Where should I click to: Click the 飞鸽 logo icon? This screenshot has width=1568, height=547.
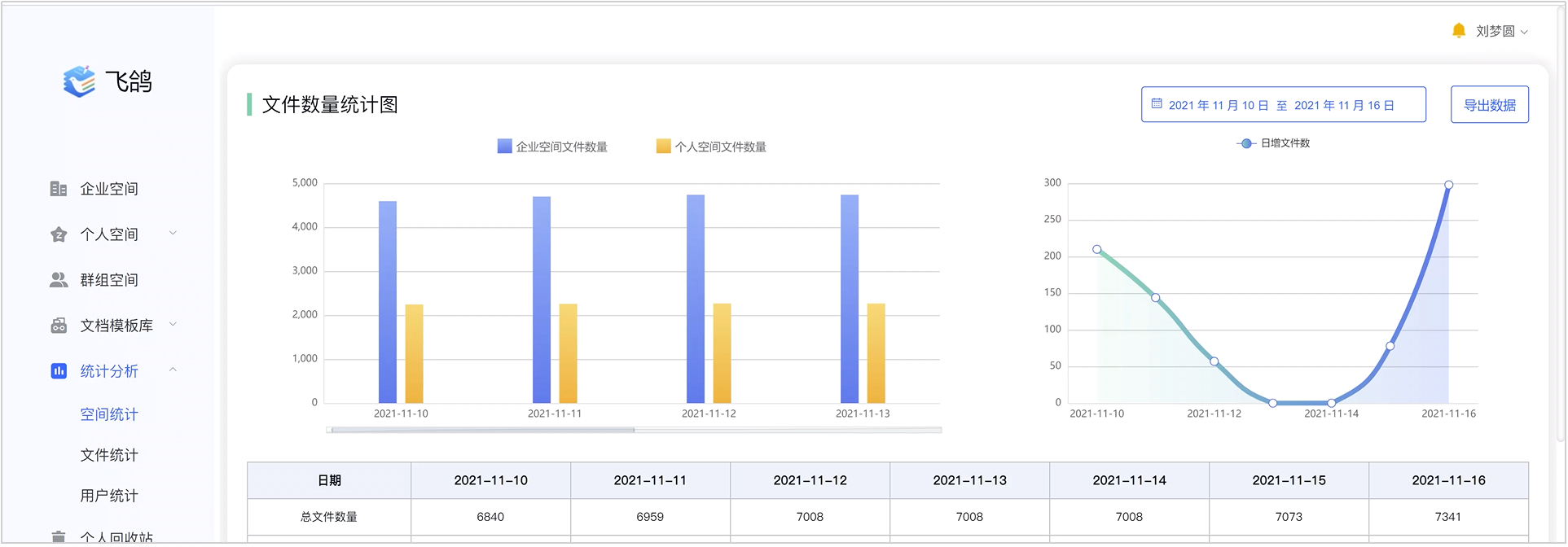tap(79, 81)
